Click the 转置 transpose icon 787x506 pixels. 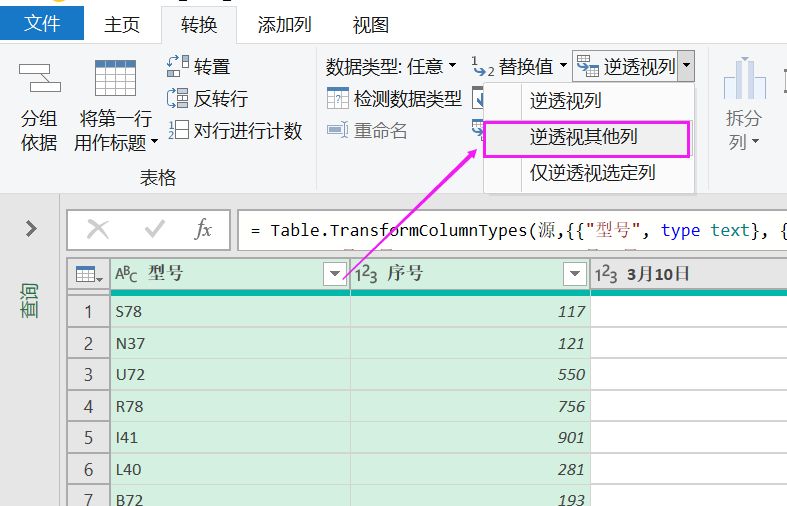(x=178, y=66)
